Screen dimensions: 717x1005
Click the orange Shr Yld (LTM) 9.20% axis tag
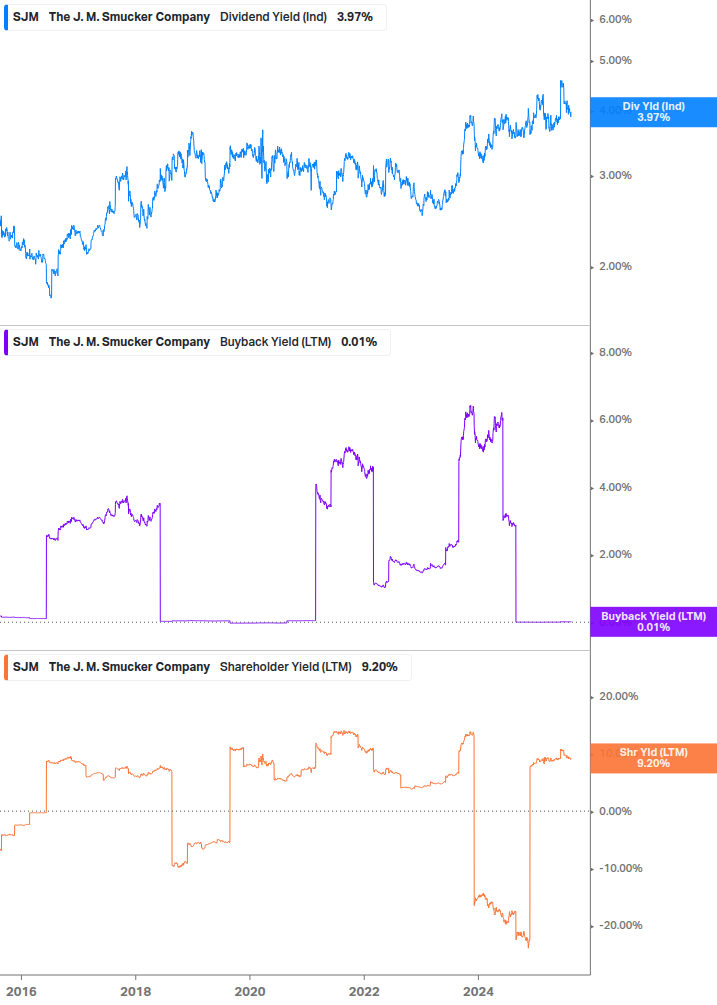654,758
